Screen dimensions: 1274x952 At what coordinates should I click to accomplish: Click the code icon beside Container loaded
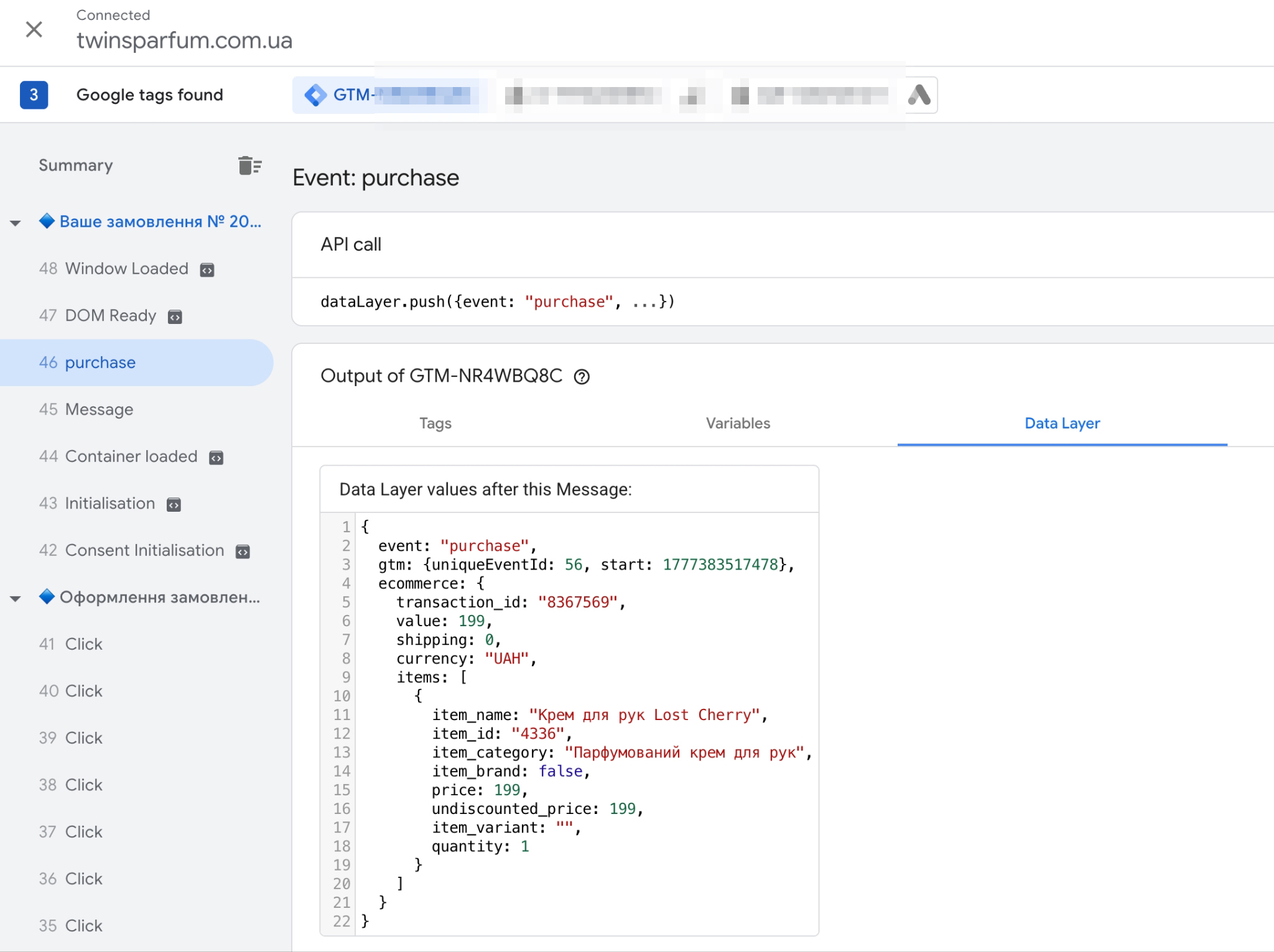point(216,458)
